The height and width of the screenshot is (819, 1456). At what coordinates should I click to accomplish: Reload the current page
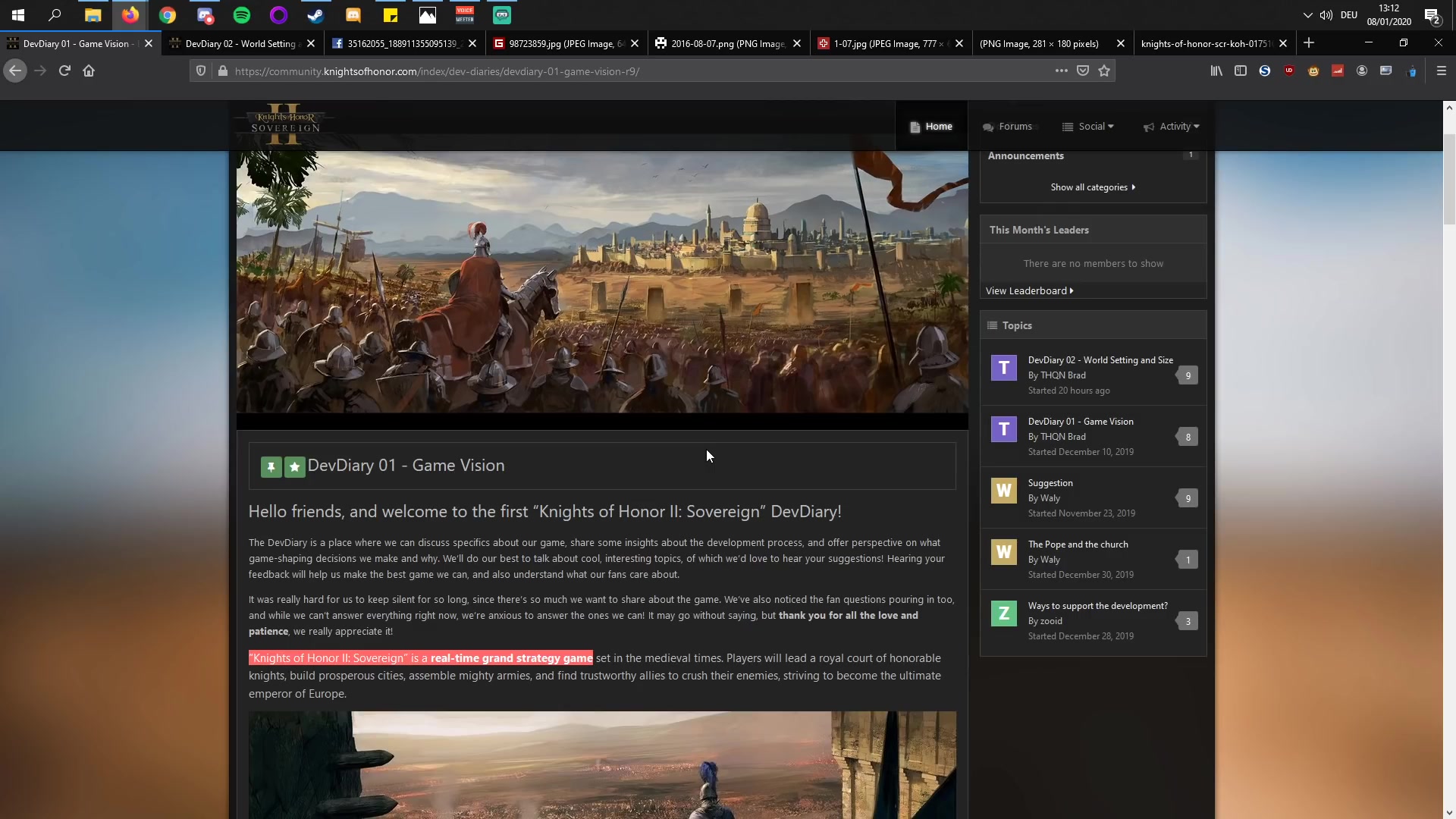tap(64, 71)
